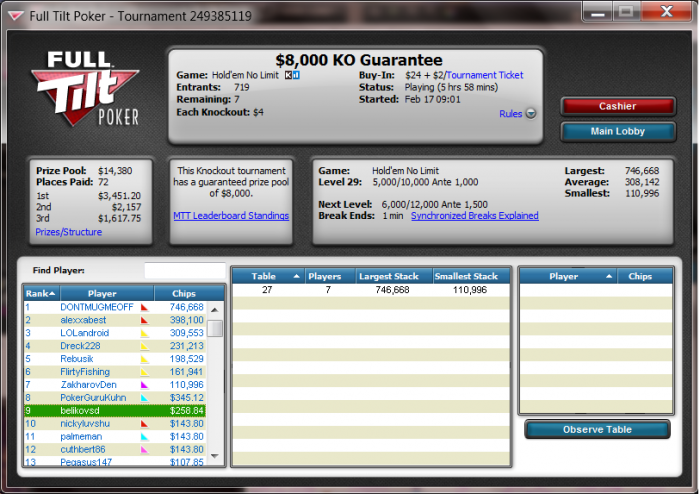Sort tables by Largest Stack header
The height and width of the screenshot is (494, 700).
tap(394, 276)
